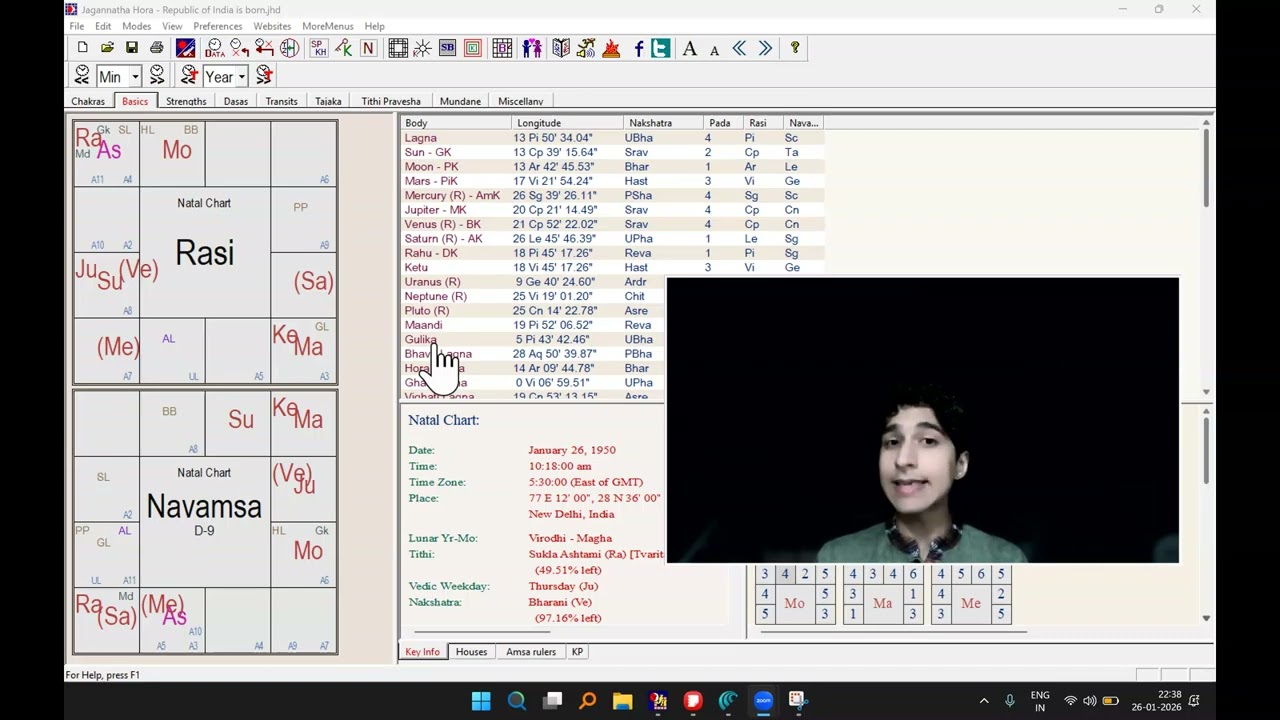Select the Key Info bottom tab
1280x720 pixels.
(422, 652)
